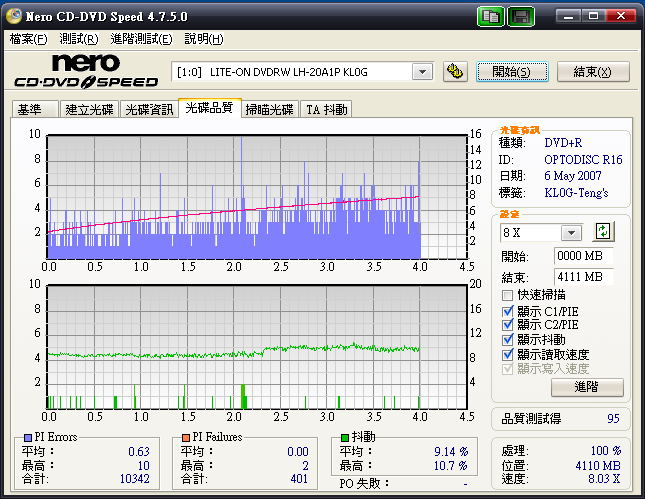
Task: Click the 開始(S) button
Action: pyautogui.click(x=512, y=72)
